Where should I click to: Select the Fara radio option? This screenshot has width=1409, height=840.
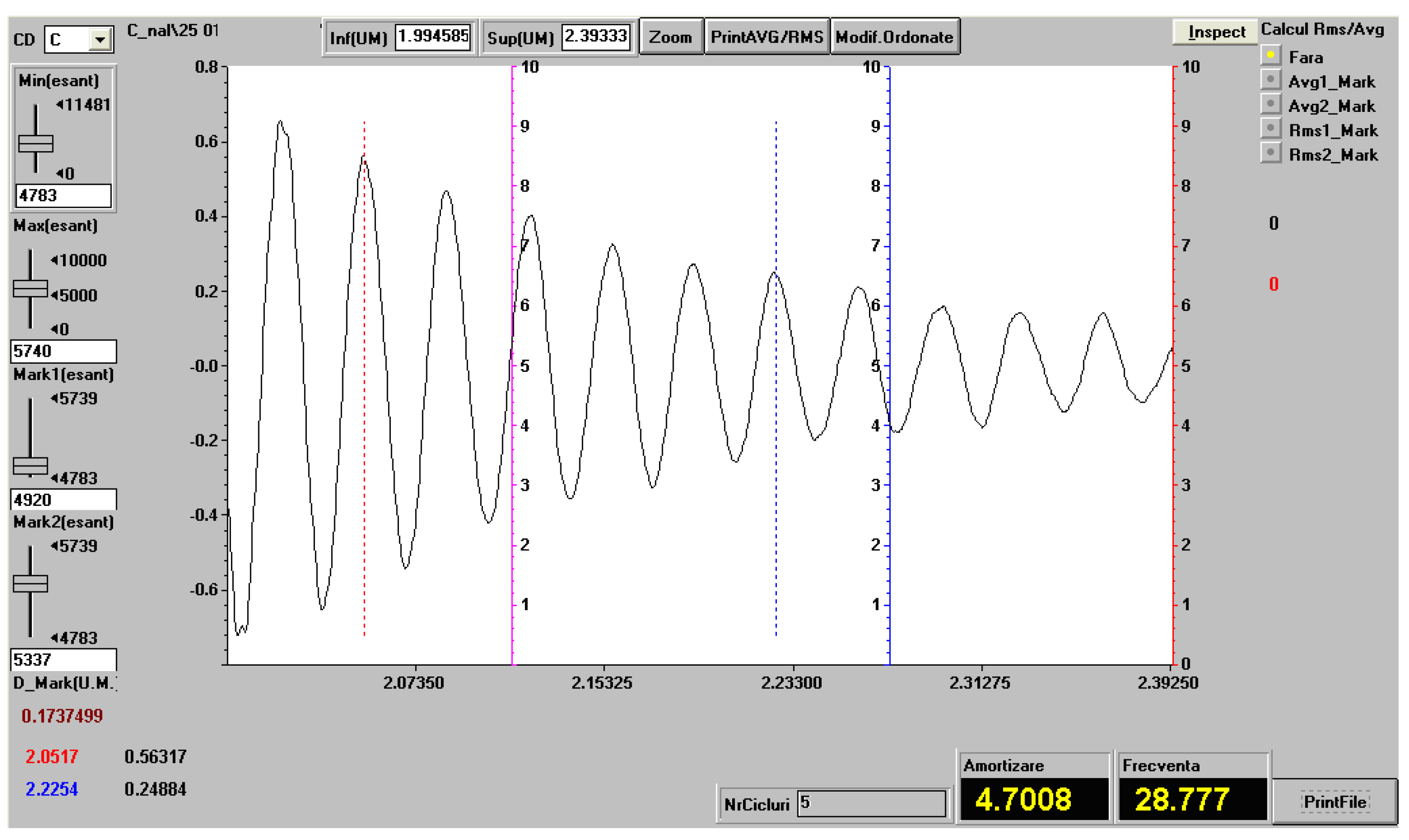(1270, 56)
